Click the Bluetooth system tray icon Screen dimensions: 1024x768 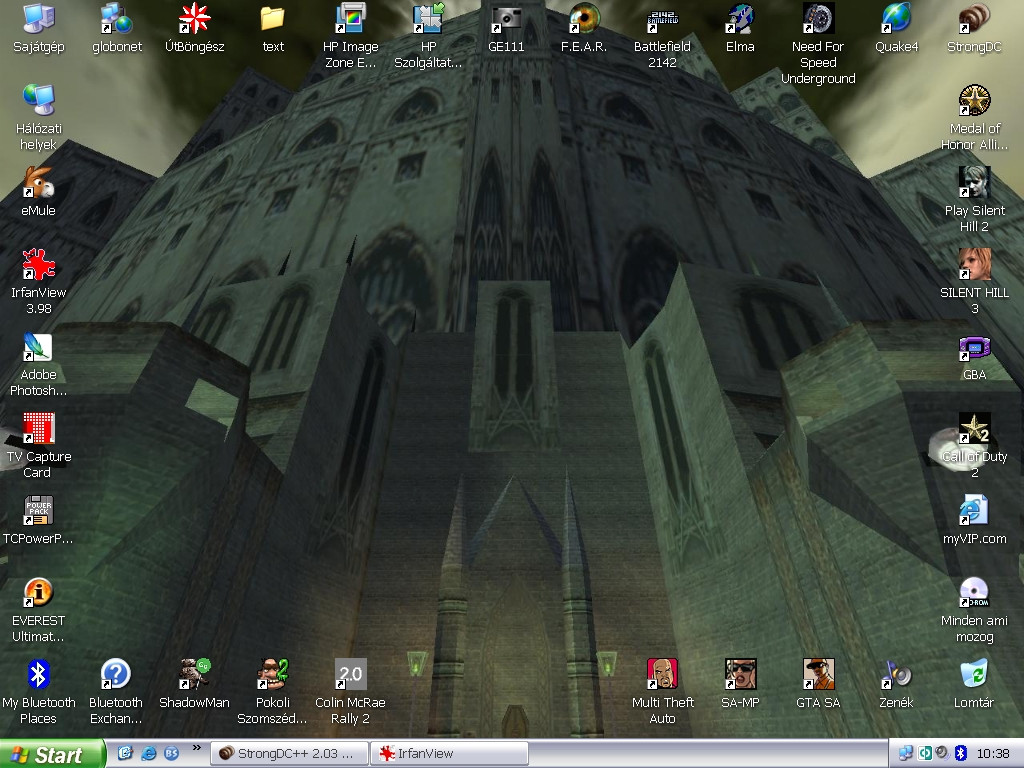point(960,754)
